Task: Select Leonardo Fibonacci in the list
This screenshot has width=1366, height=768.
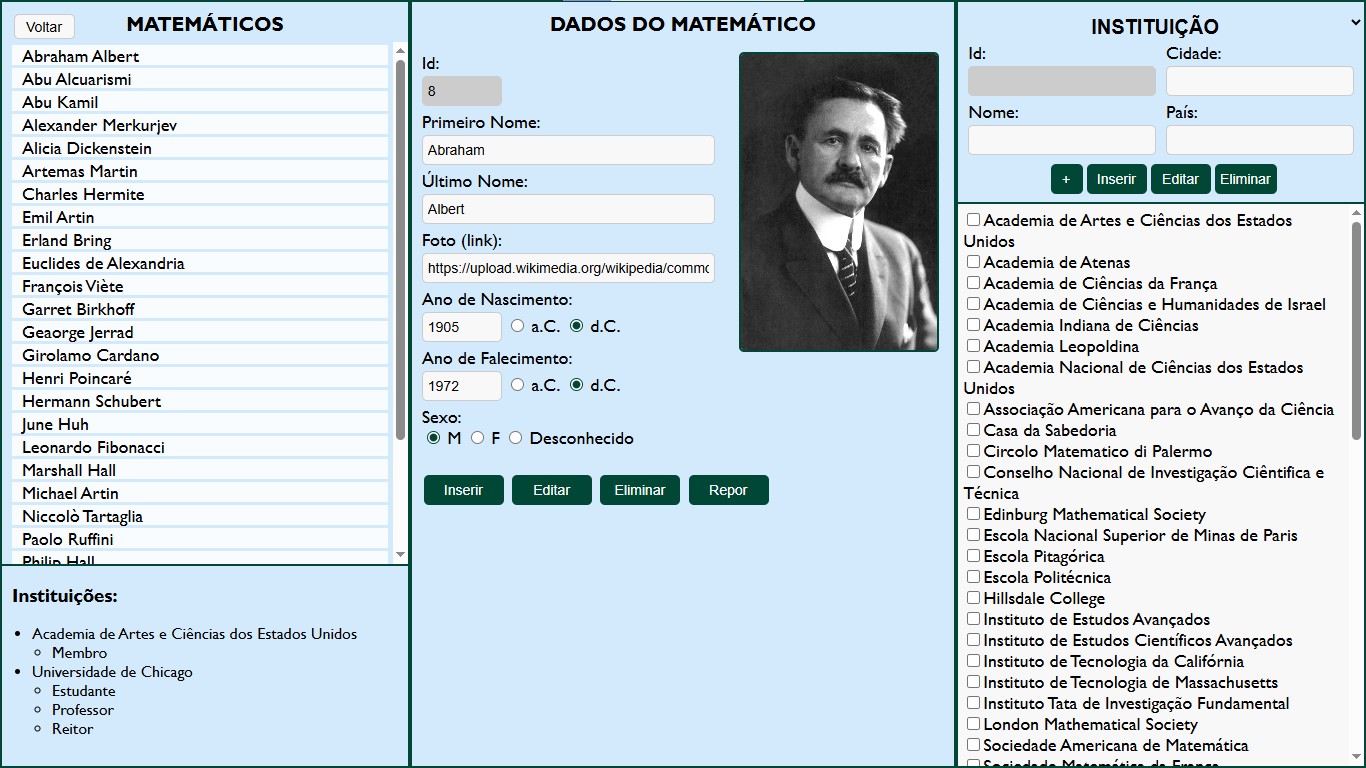Action: [x=200, y=447]
